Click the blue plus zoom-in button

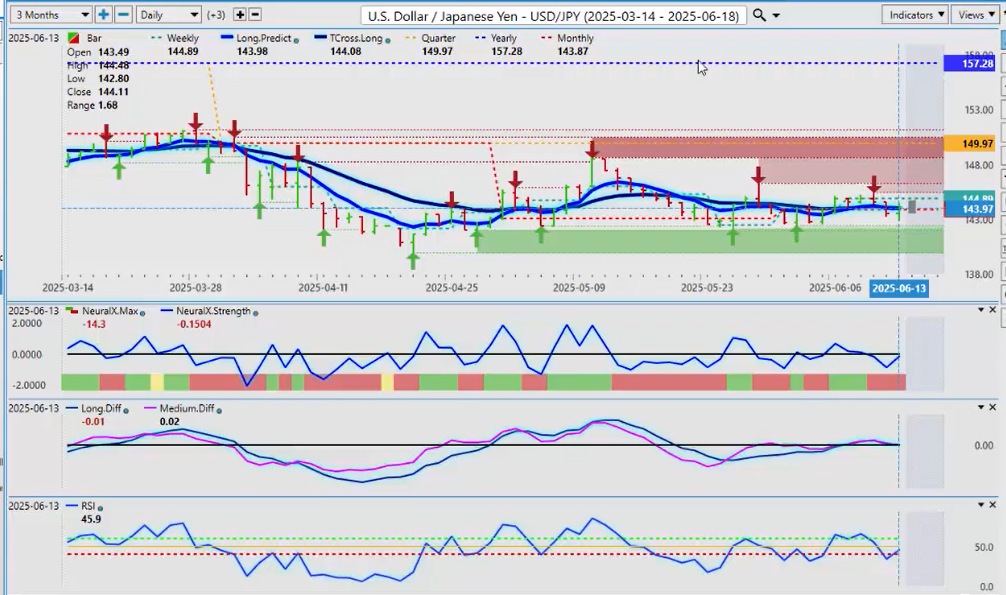[x=103, y=15]
